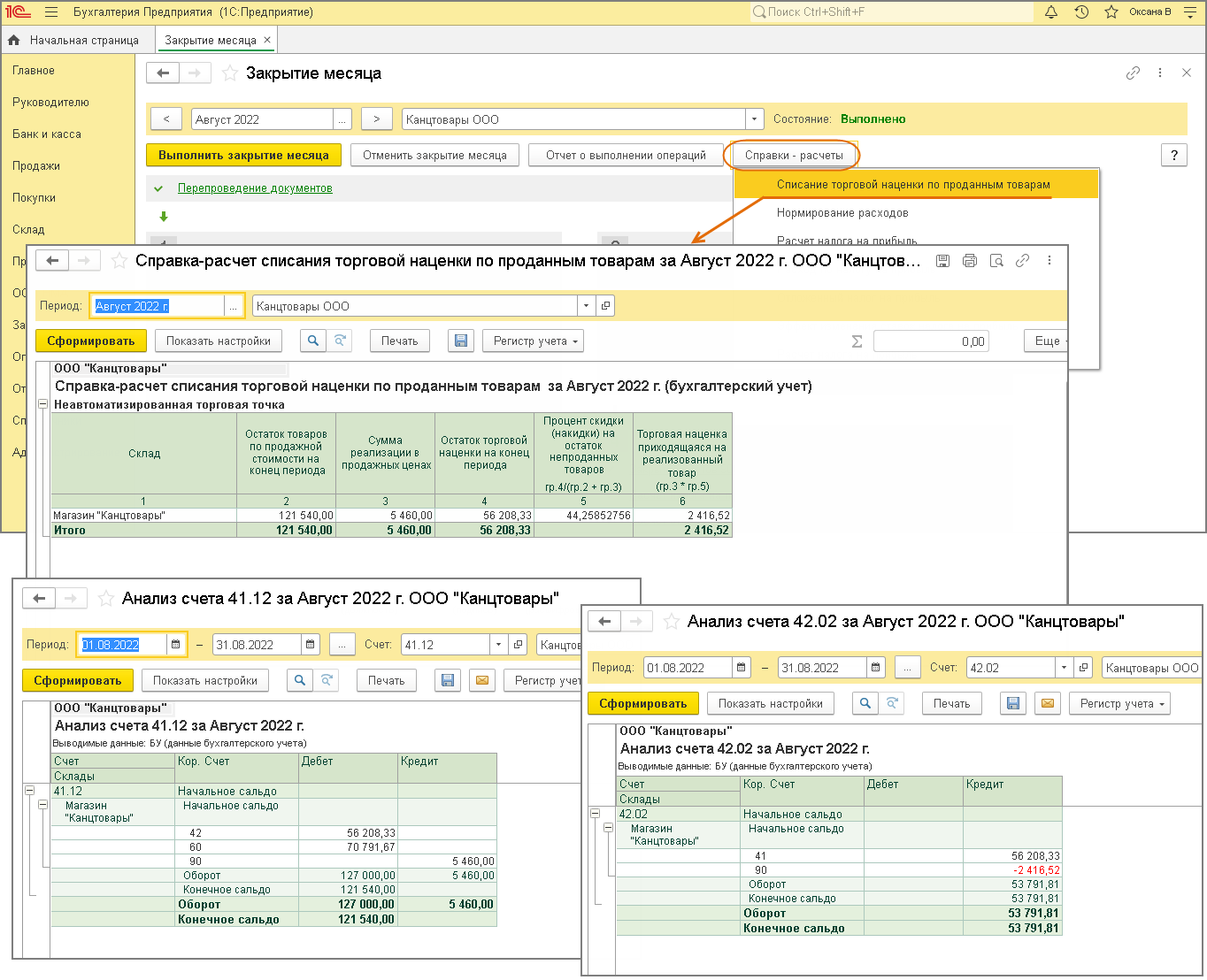Screen dimensions: 1207x980
Task: Open organization dropdown Канцтовары ООО in Закрытие месяца
Action: (x=755, y=119)
